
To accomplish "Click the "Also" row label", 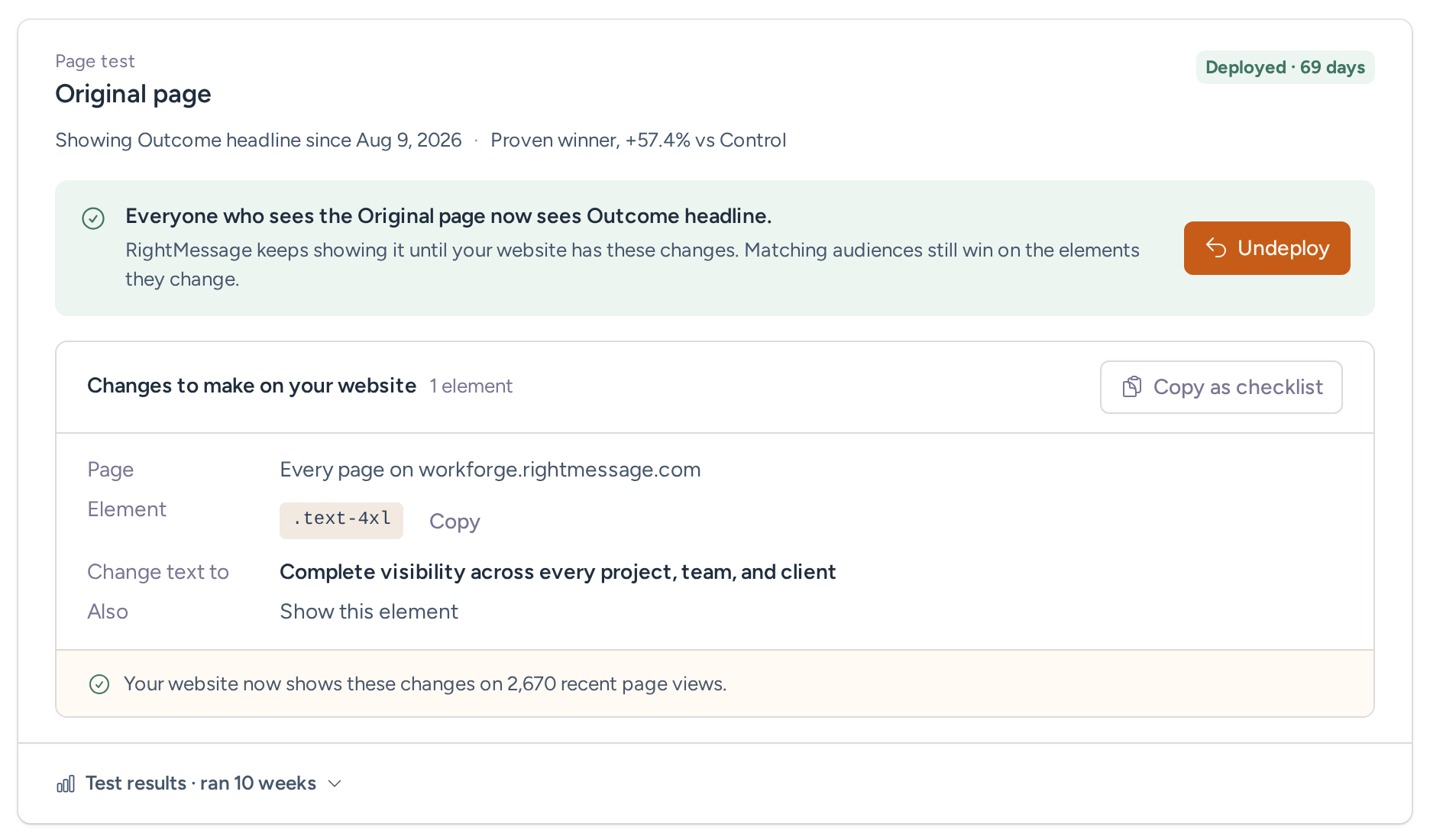I will (108, 612).
